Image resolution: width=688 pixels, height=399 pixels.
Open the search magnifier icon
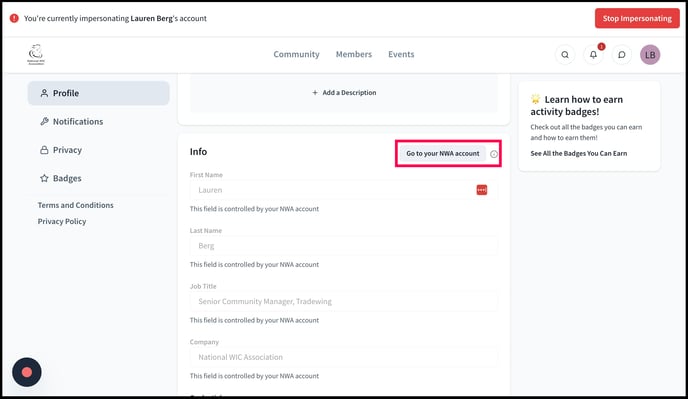565,55
